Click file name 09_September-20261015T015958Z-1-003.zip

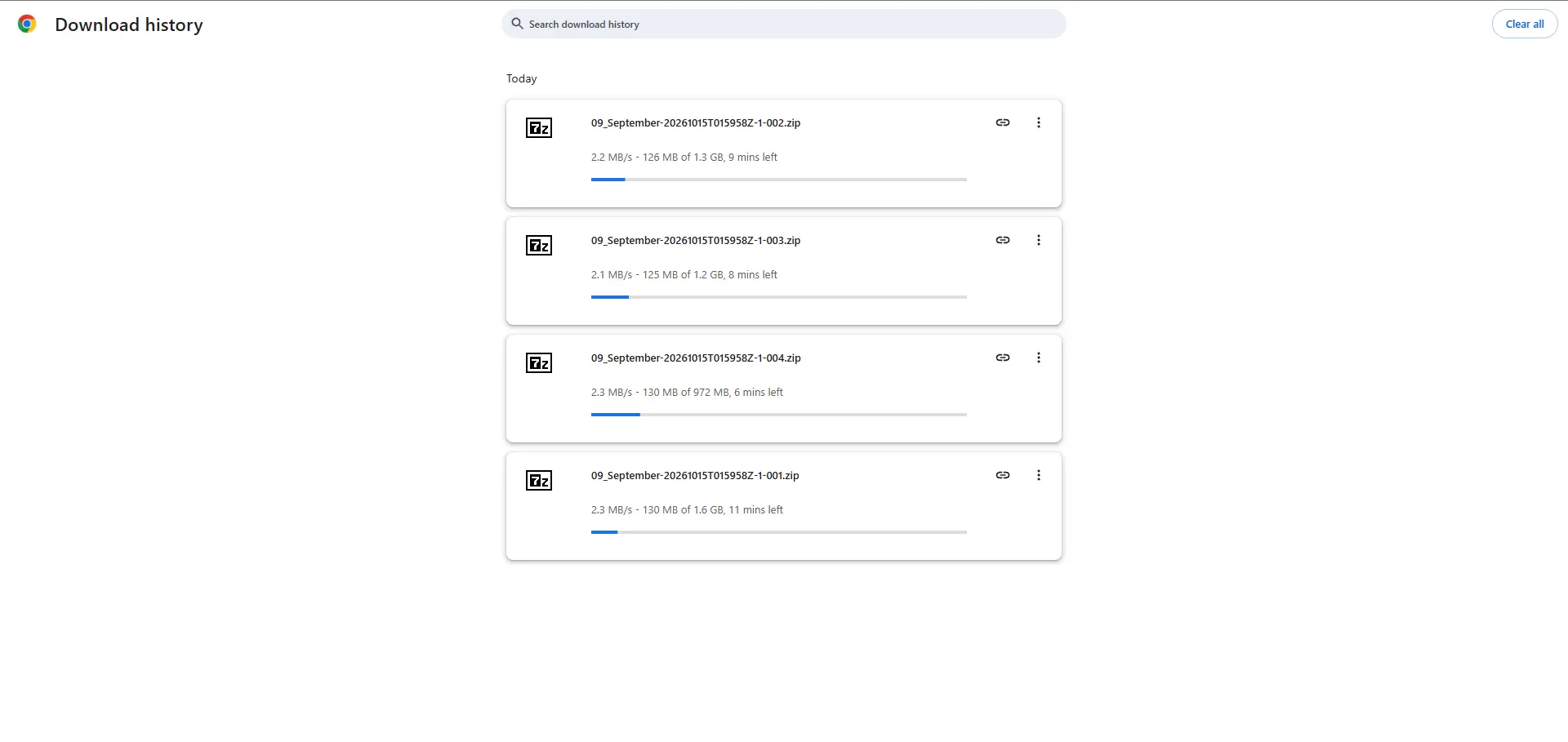click(696, 241)
